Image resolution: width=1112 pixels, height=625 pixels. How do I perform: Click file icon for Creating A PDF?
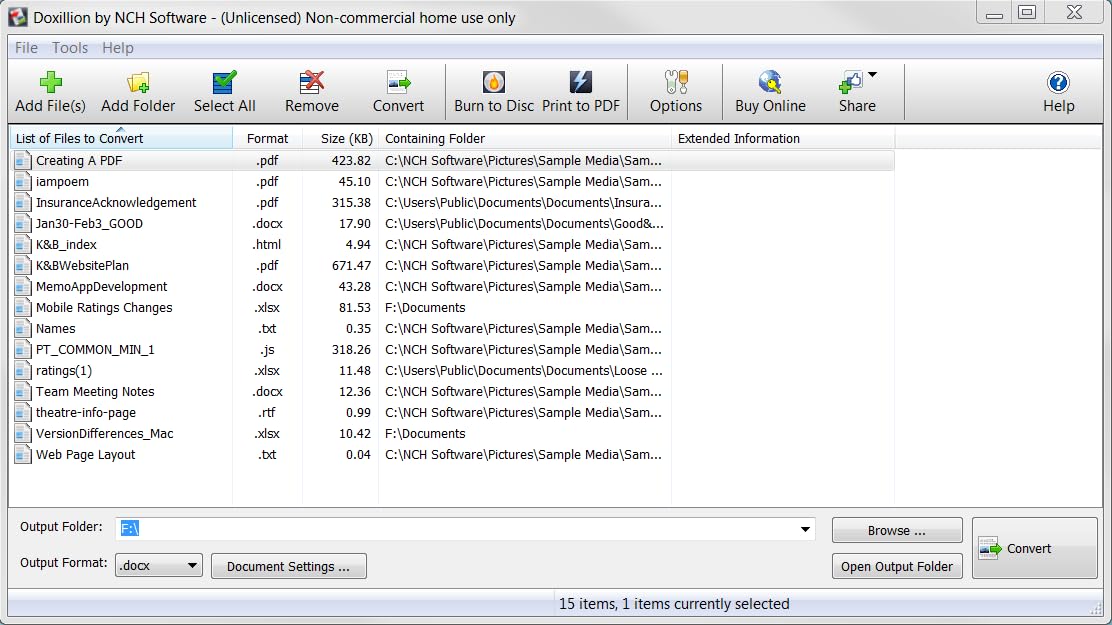23,160
